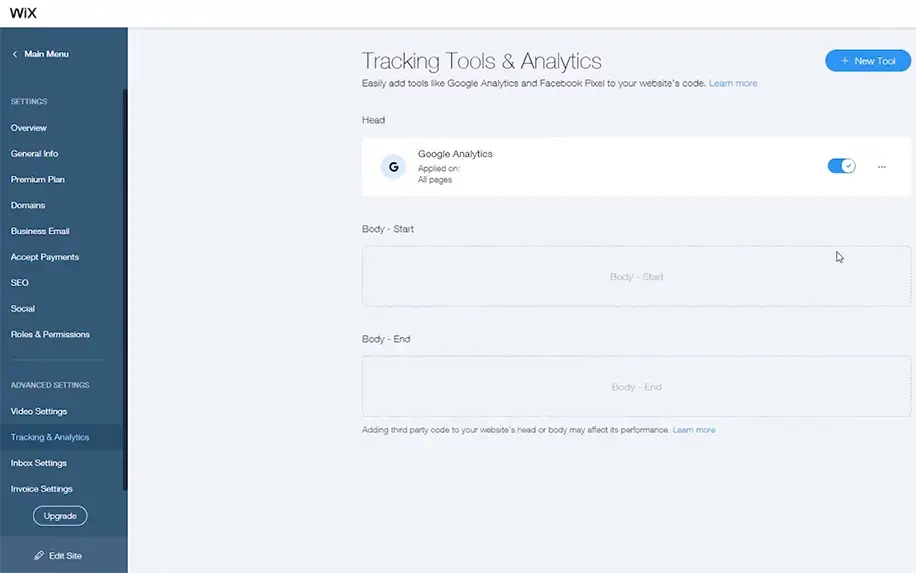Click the Upgrade button
Viewport: 916px width, 573px height.
60,516
